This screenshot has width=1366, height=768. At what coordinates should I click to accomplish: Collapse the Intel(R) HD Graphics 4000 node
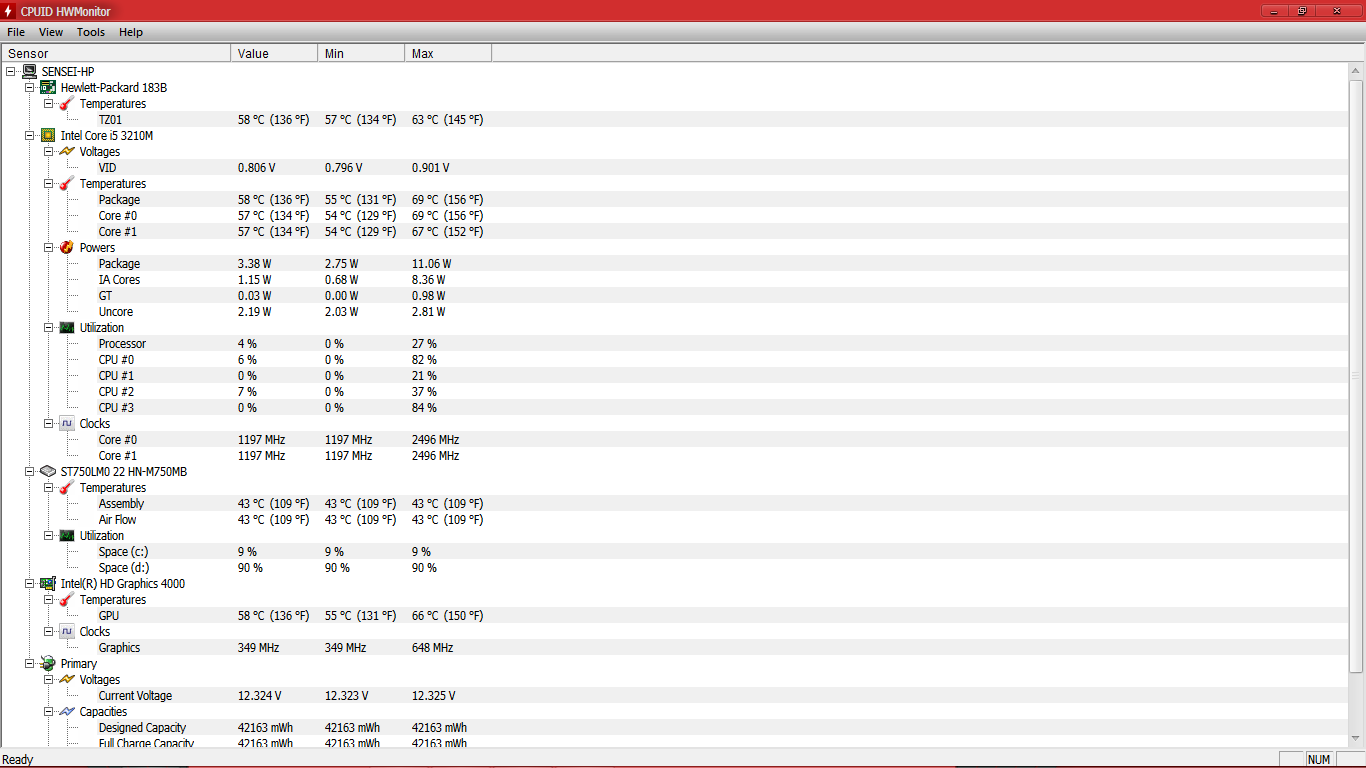pyautogui.click(x=30, y=584)
